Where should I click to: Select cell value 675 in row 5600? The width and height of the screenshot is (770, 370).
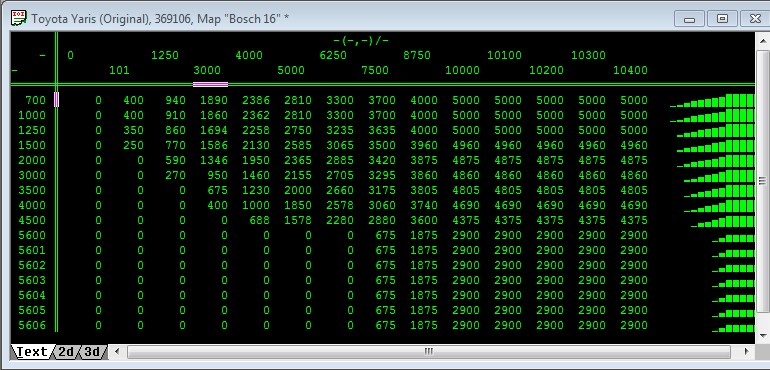point(385,235)
